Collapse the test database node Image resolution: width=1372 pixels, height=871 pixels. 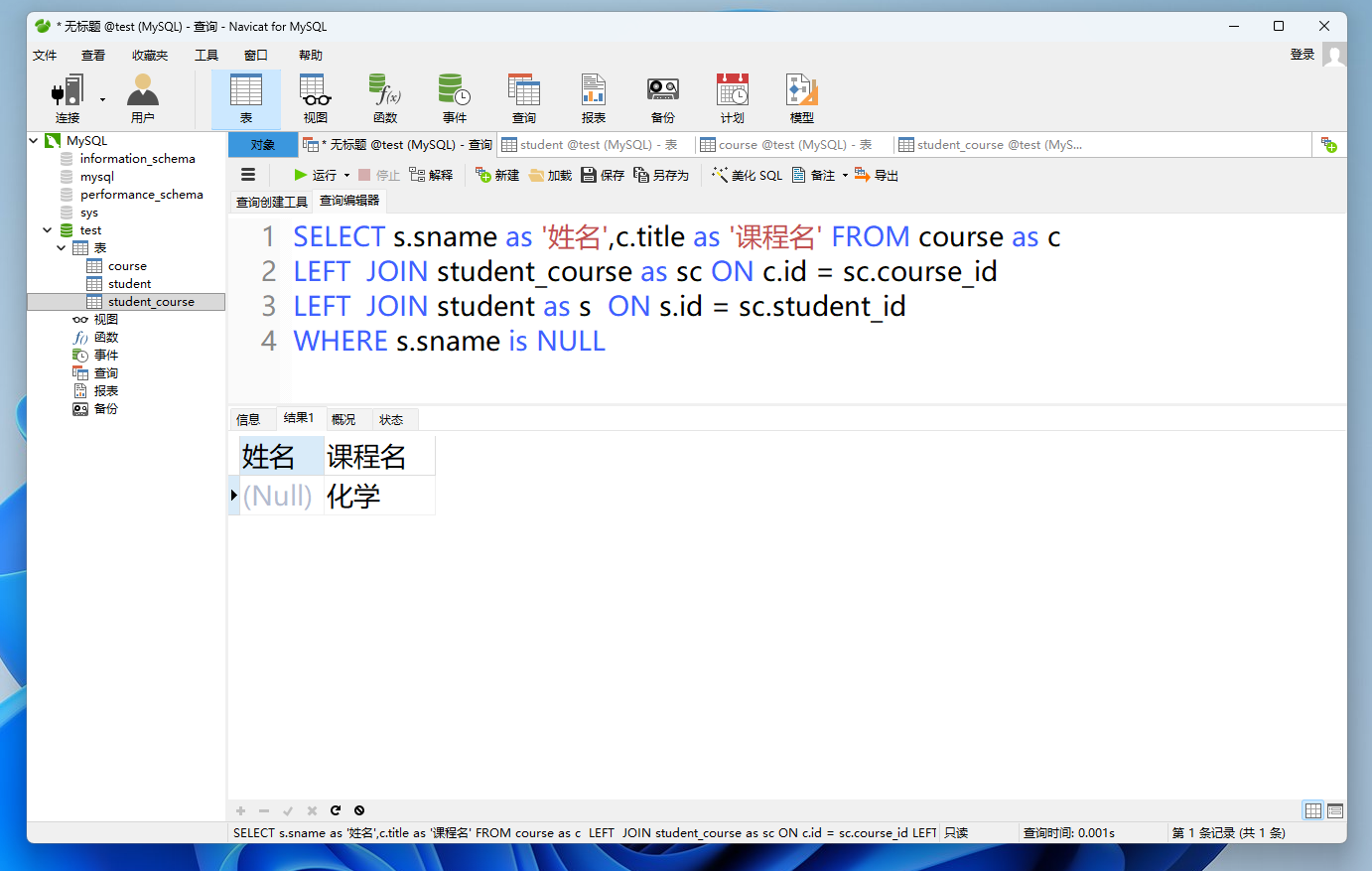tap(48, 230)
